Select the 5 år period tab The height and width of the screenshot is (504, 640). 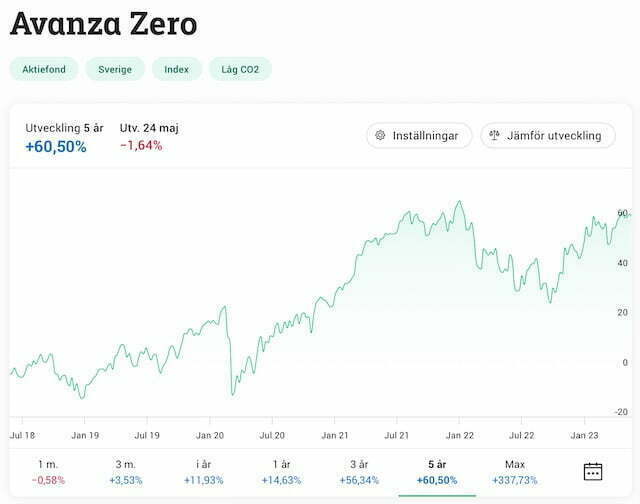point(437,471)
